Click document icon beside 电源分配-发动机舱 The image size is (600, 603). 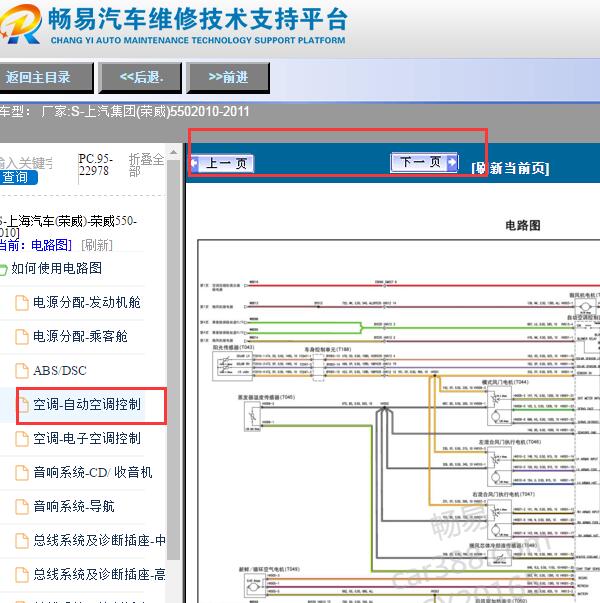22,303
